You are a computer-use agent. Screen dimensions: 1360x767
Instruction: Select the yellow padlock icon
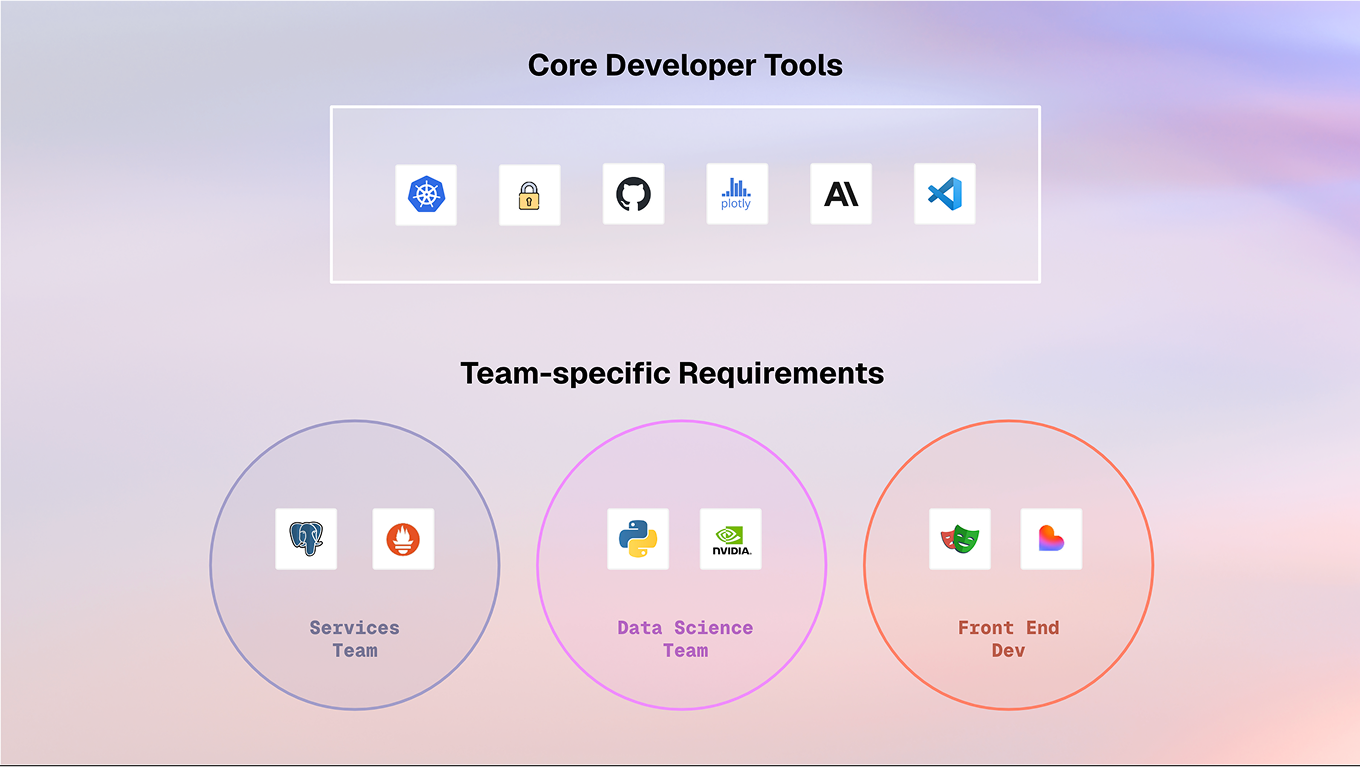[530, 195]
